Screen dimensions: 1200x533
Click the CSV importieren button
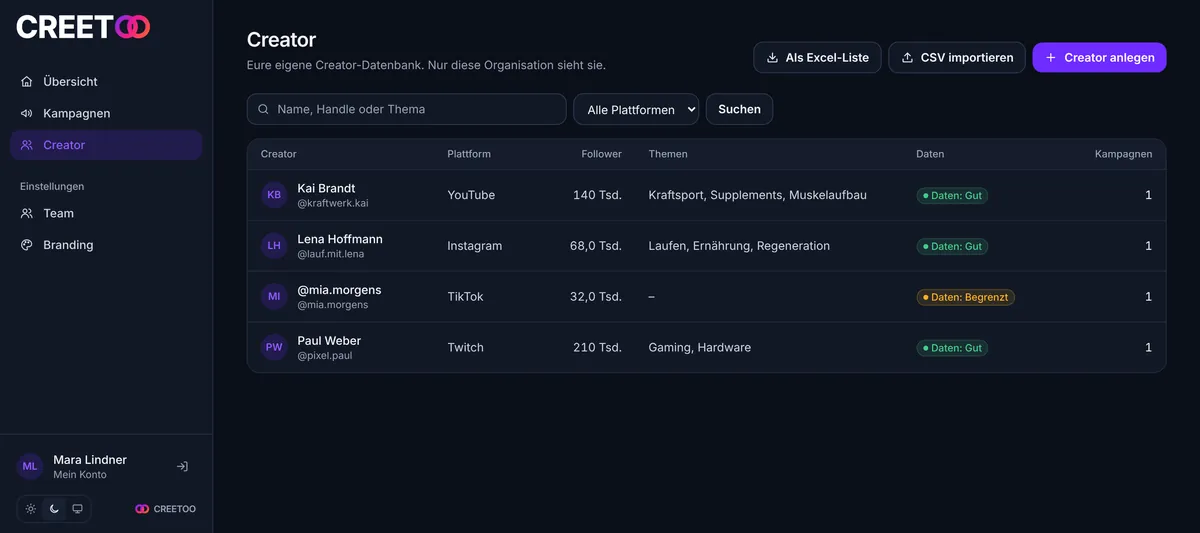[957, 58]
